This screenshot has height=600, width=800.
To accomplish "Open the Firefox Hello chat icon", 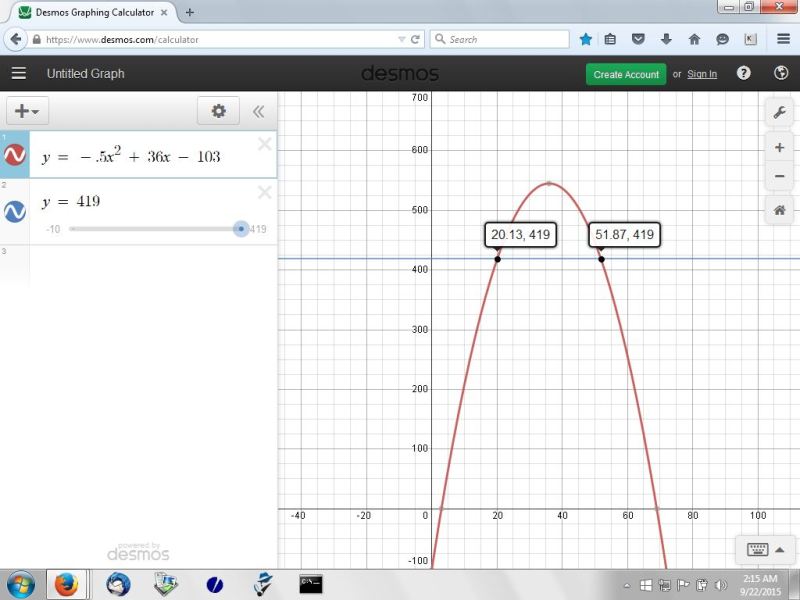I will point(722,39).
